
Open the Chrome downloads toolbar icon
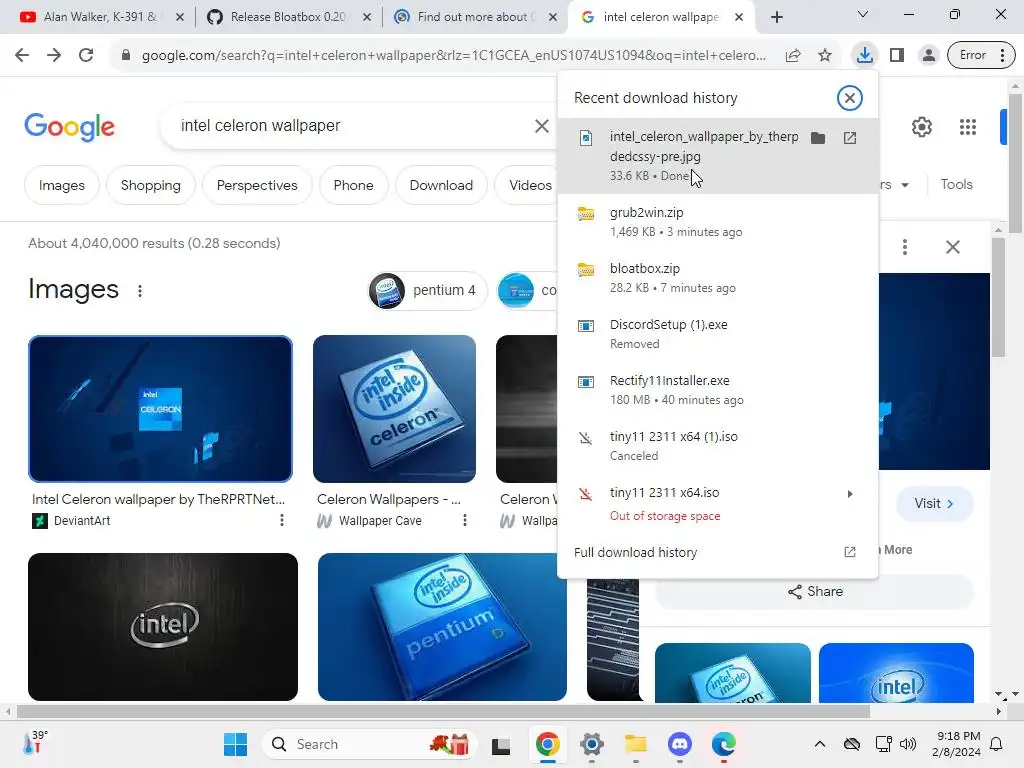[x=865, y=55]
